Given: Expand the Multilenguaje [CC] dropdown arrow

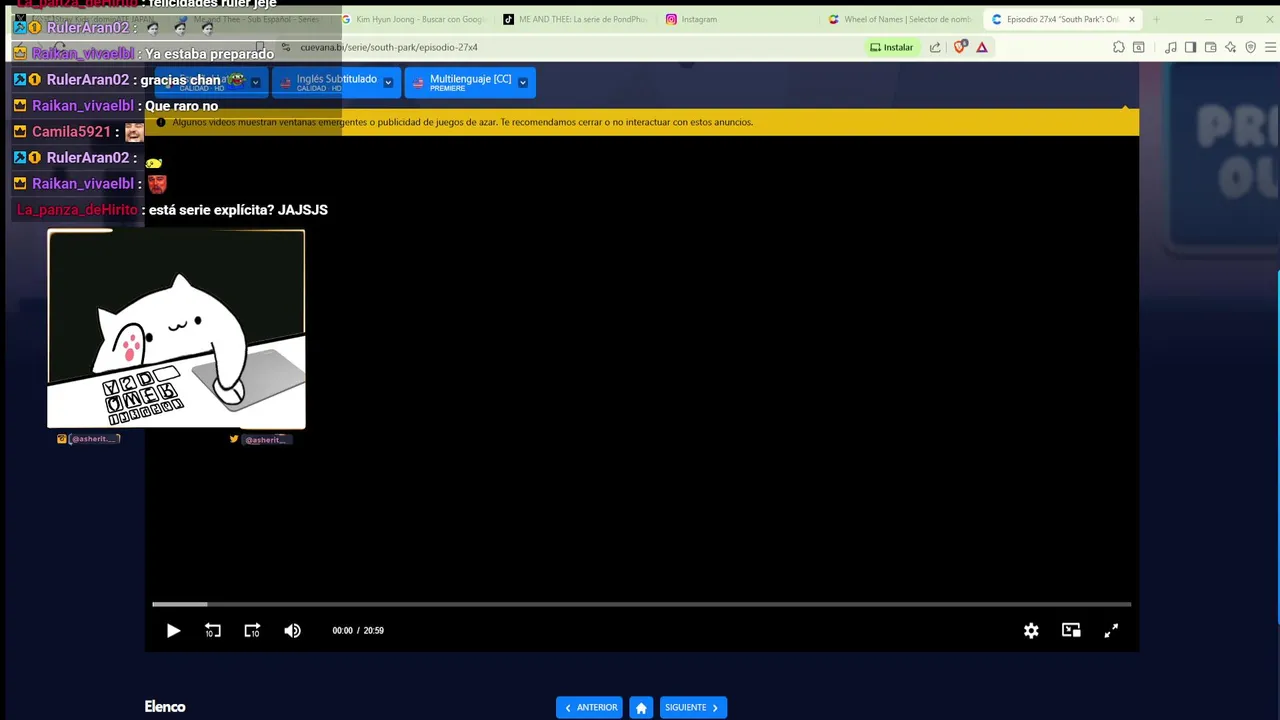Looking at the screenshot, I should pos(522,83).
